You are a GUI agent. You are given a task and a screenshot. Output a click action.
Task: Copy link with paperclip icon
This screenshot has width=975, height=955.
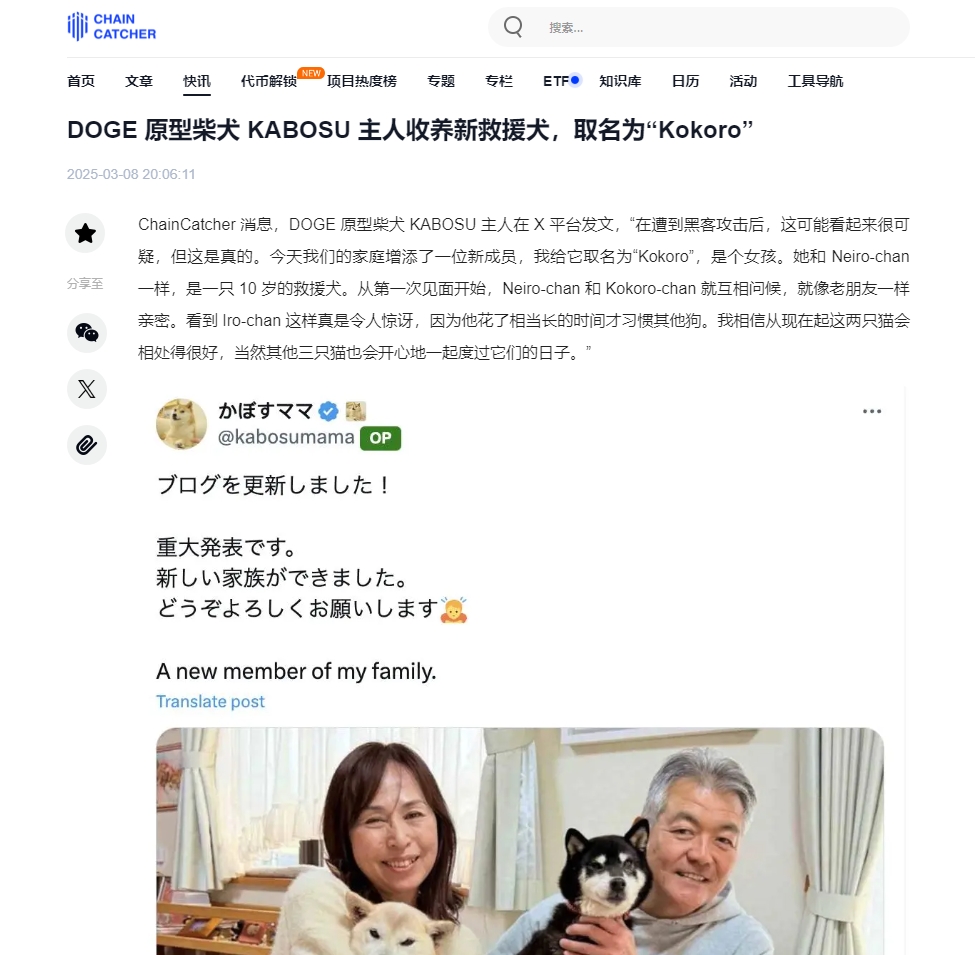86,445
